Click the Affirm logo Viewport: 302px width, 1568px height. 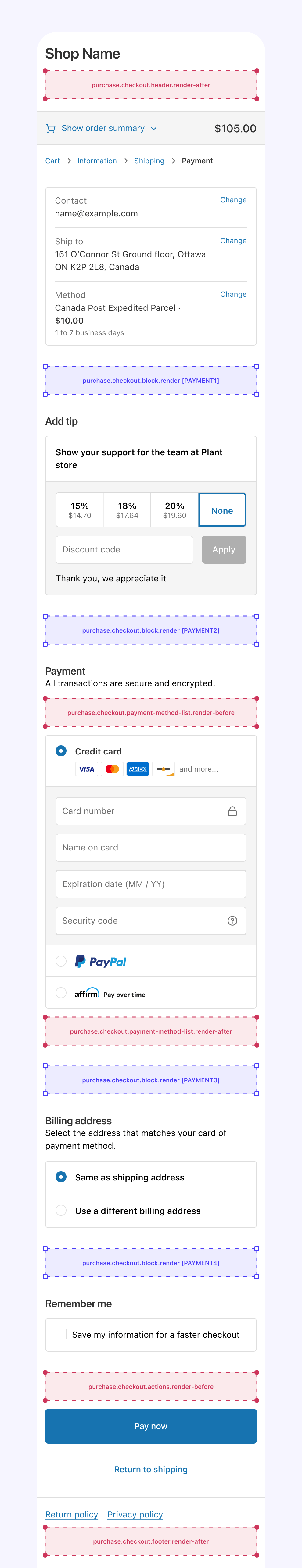[x=86, y=993]
